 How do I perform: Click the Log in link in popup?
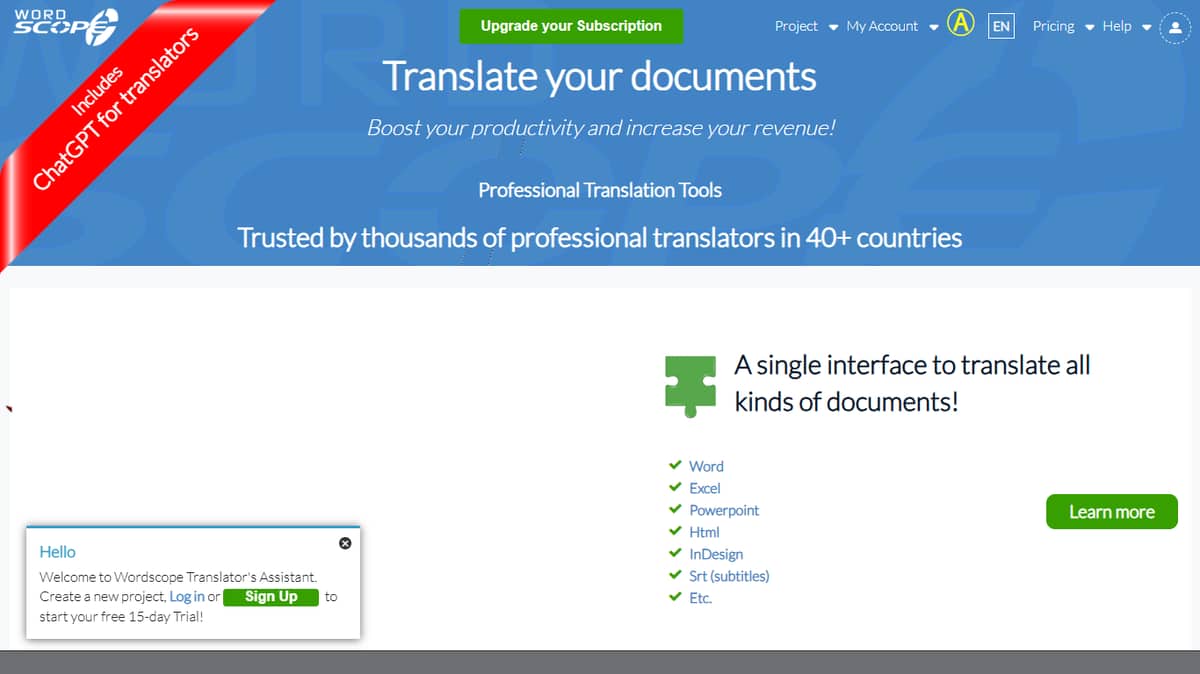pos(187,596)
